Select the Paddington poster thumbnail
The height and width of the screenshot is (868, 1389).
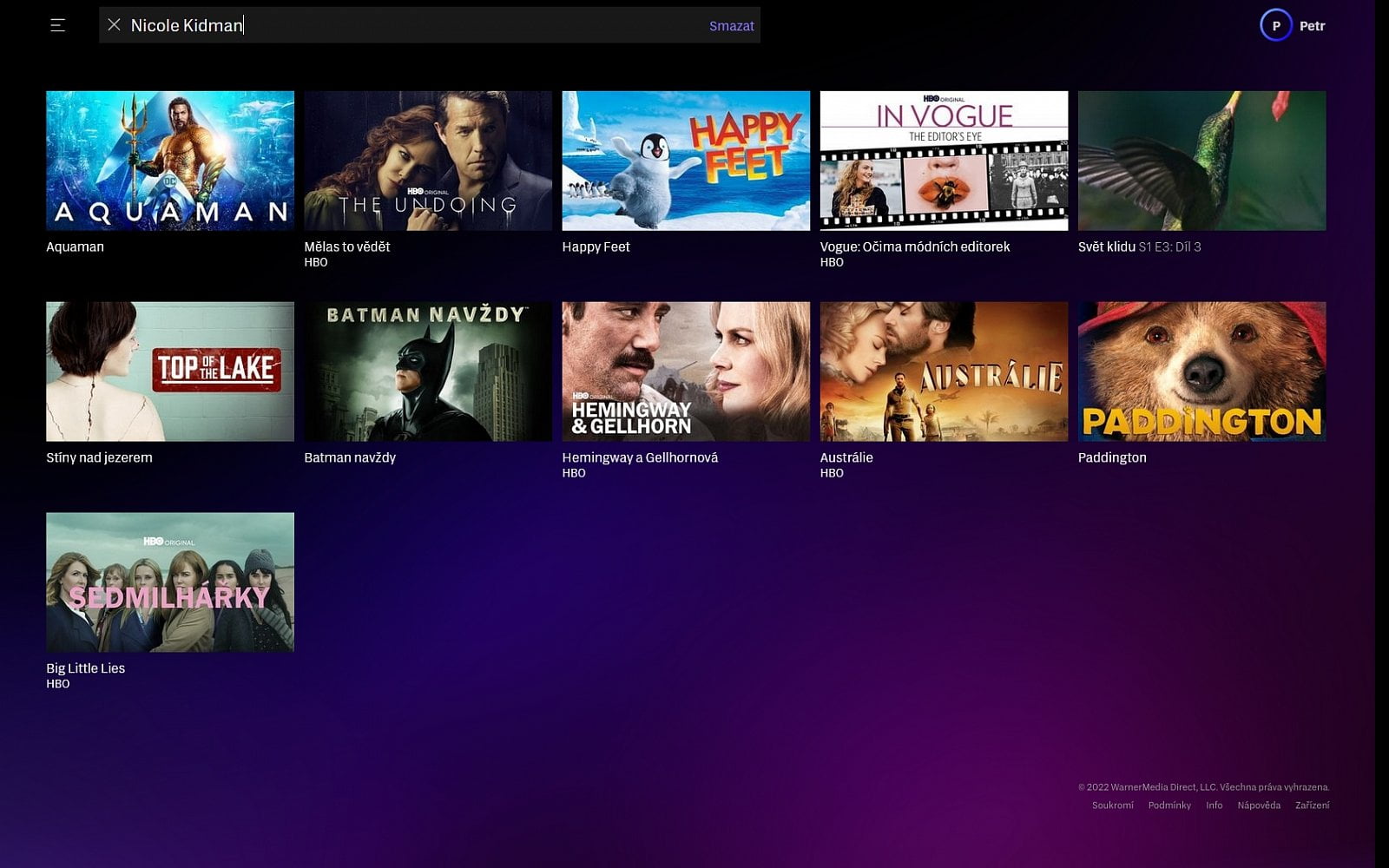(x=1201, y=372)
